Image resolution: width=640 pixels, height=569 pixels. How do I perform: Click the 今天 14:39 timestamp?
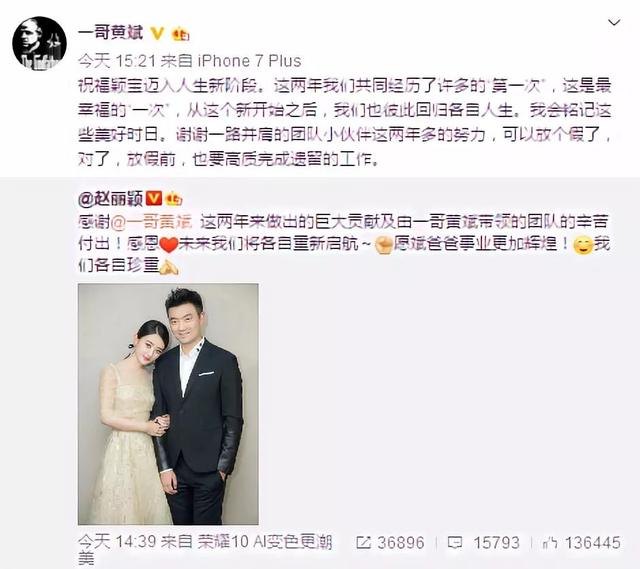click(117, 542)
